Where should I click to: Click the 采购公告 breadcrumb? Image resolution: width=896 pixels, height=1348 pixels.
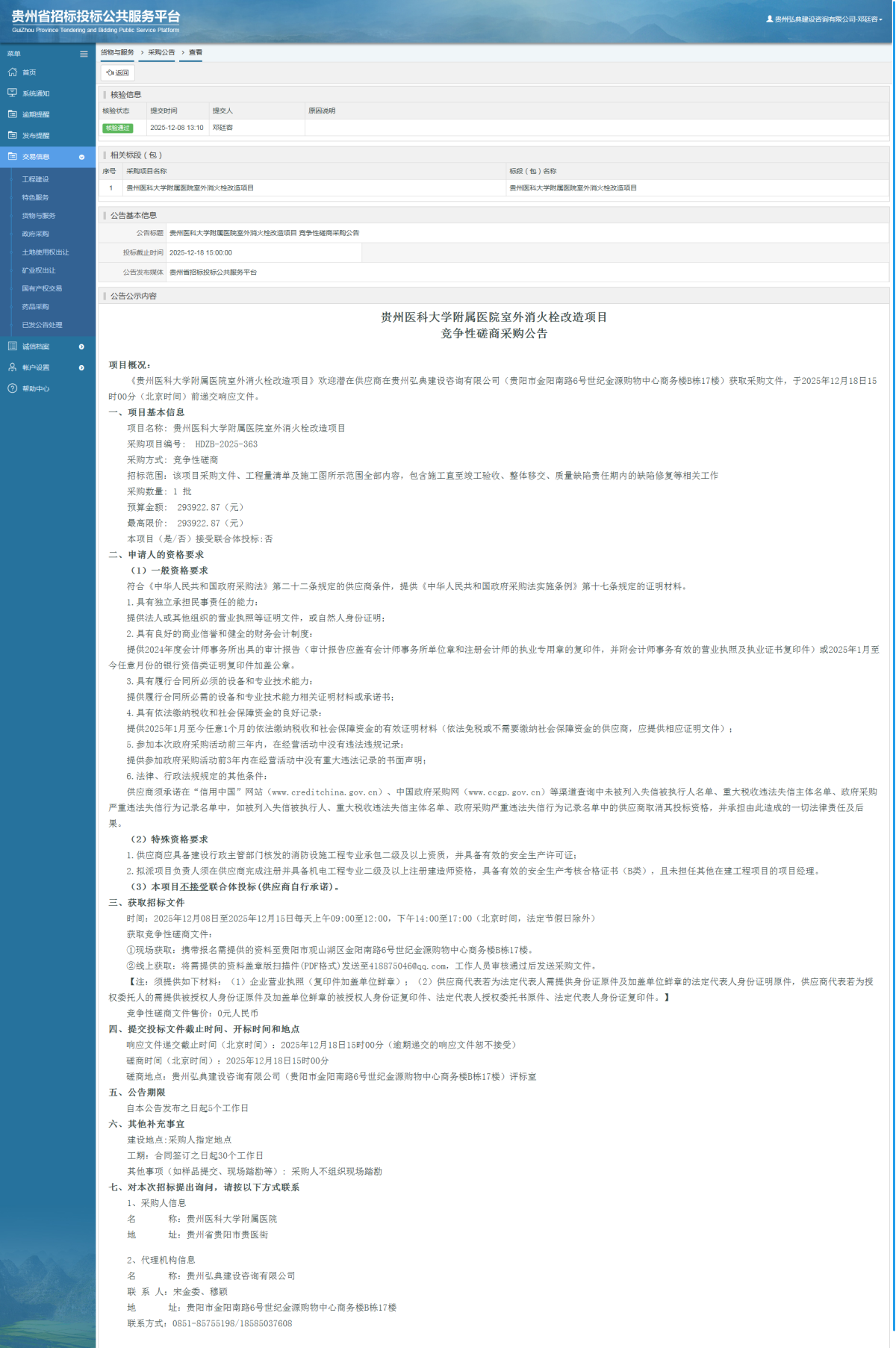coord(161,52)
